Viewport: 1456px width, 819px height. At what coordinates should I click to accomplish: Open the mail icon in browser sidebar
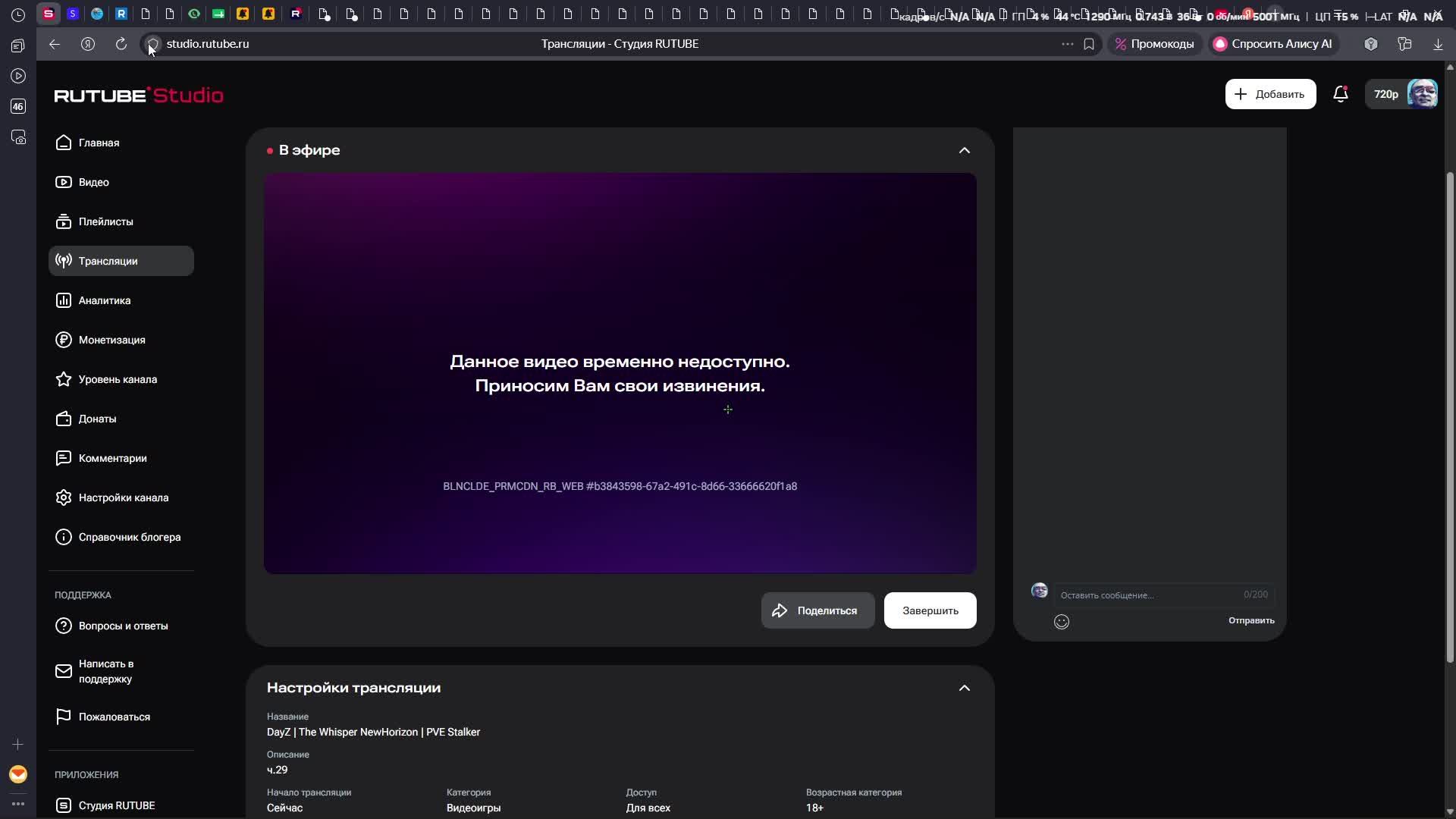click(x=18, y=774)
